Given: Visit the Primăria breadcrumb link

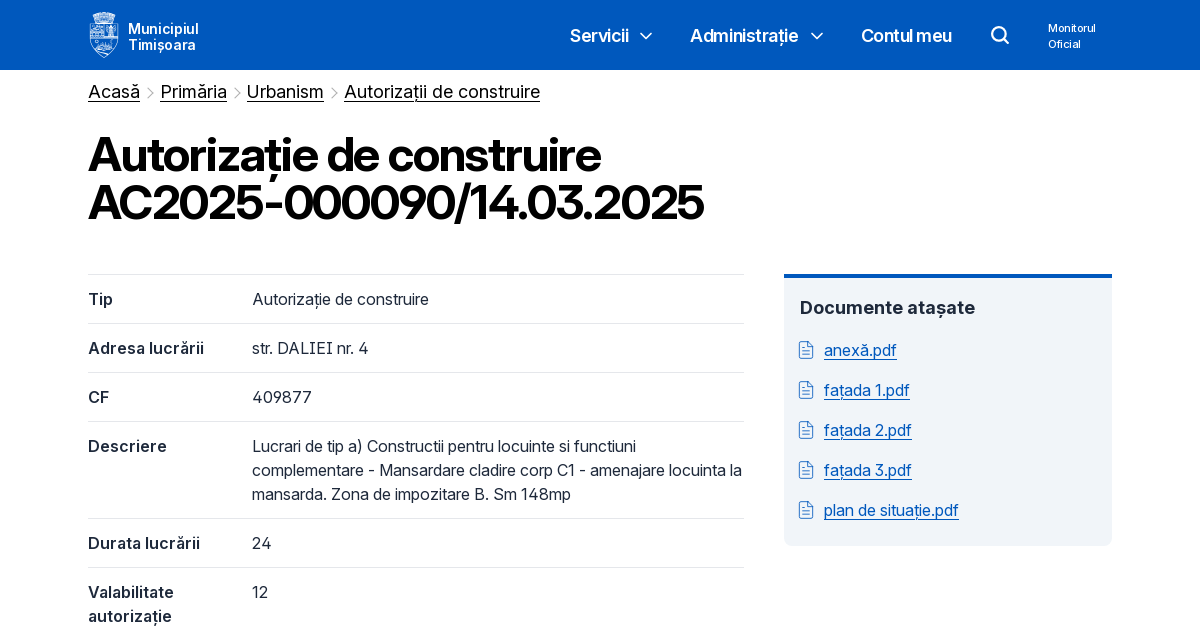Looking at the screenshot, I should 193,91.
